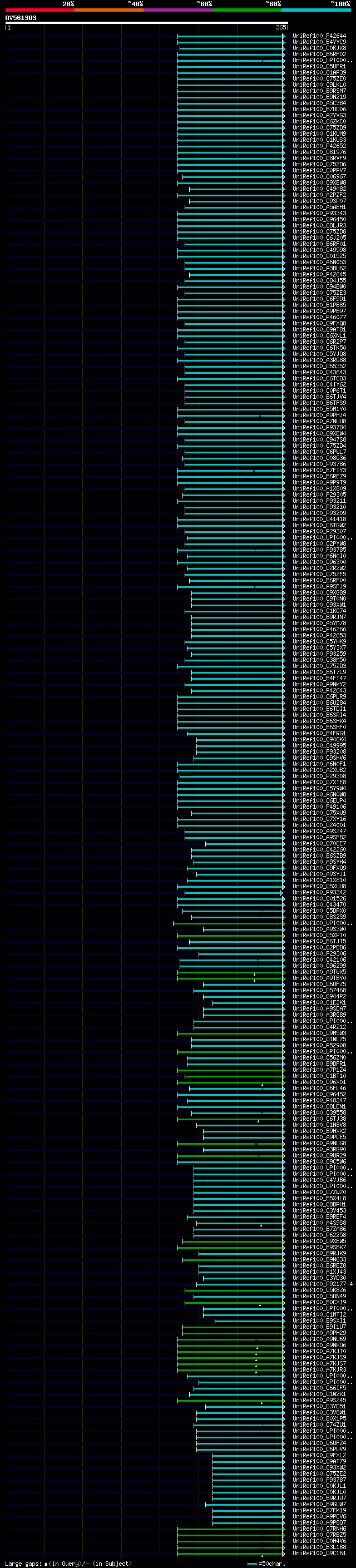Open hit UniRef100_P42652
Viewport: 356px width, 1568px height.
tap(319, 146)
